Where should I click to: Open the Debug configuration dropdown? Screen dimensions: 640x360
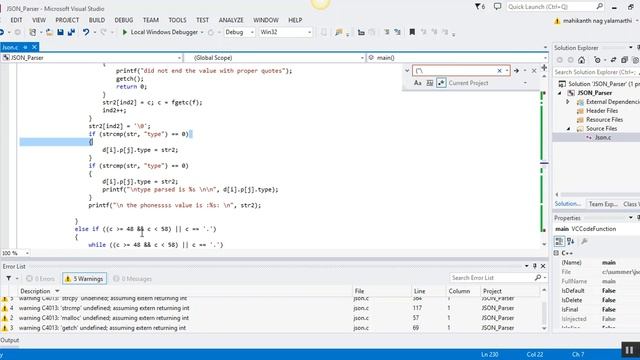[252, 32]
